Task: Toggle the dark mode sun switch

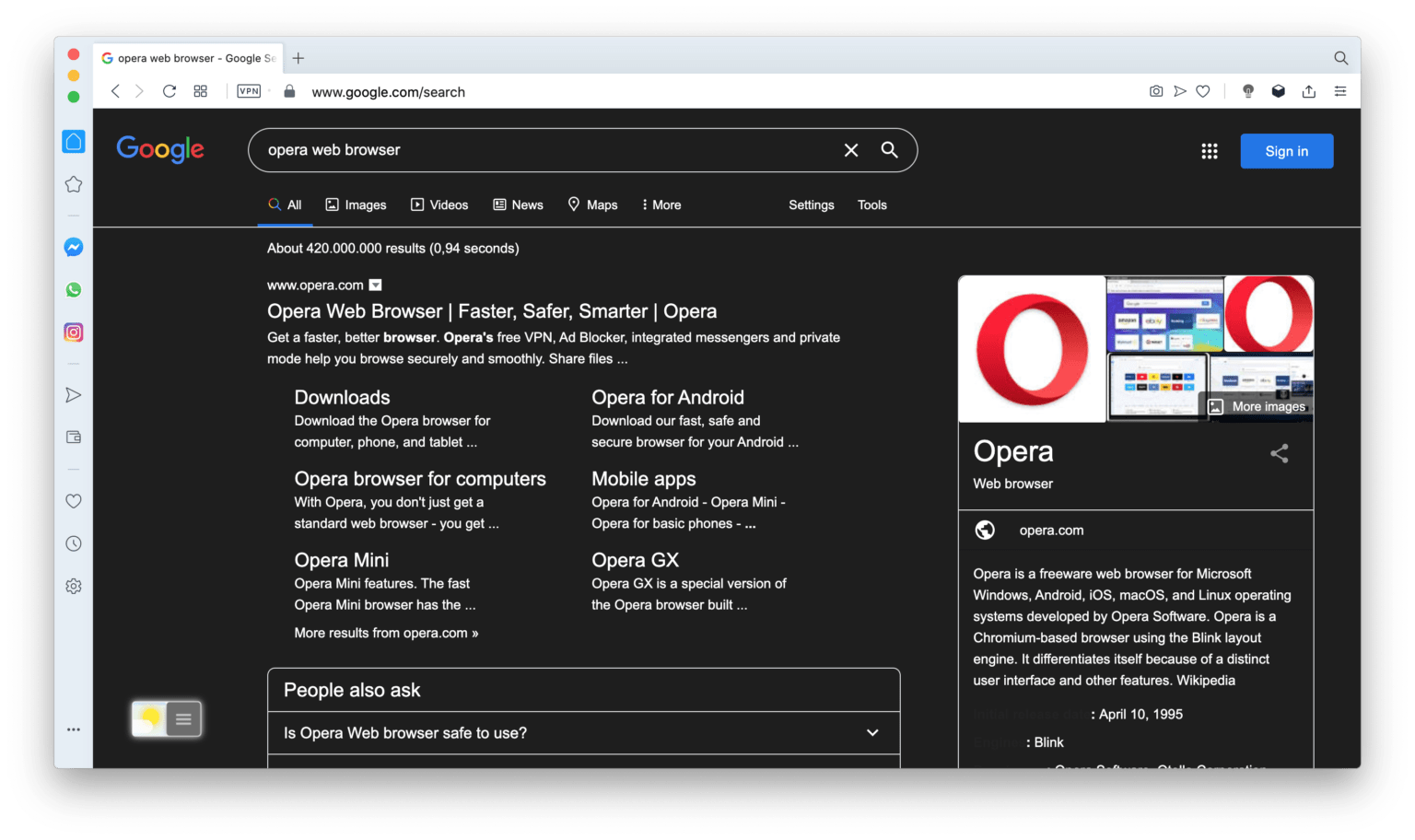Action: 150,718
